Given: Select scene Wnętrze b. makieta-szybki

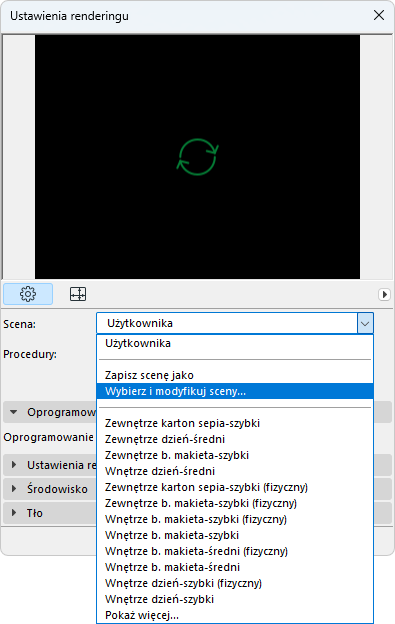Looking at the screenshot, I should pos(235,535).
